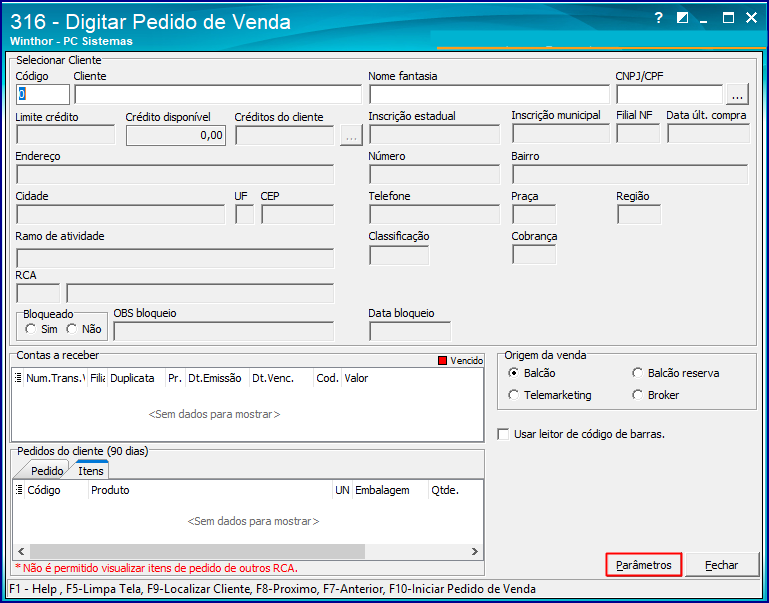Choose Telemarketing as sale origin
The height and width of the screenshot is (603, 769).
(x=513, y=395)
